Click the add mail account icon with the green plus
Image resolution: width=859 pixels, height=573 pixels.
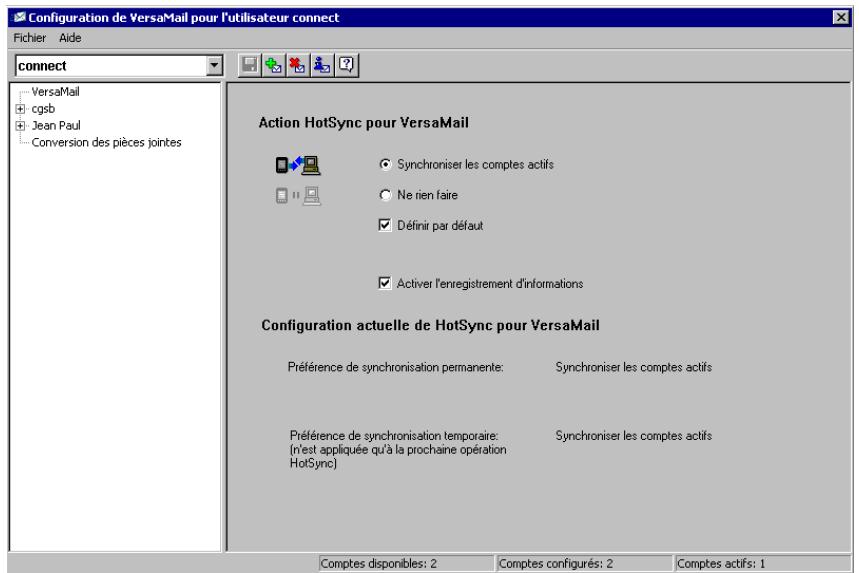coord(273,66)
